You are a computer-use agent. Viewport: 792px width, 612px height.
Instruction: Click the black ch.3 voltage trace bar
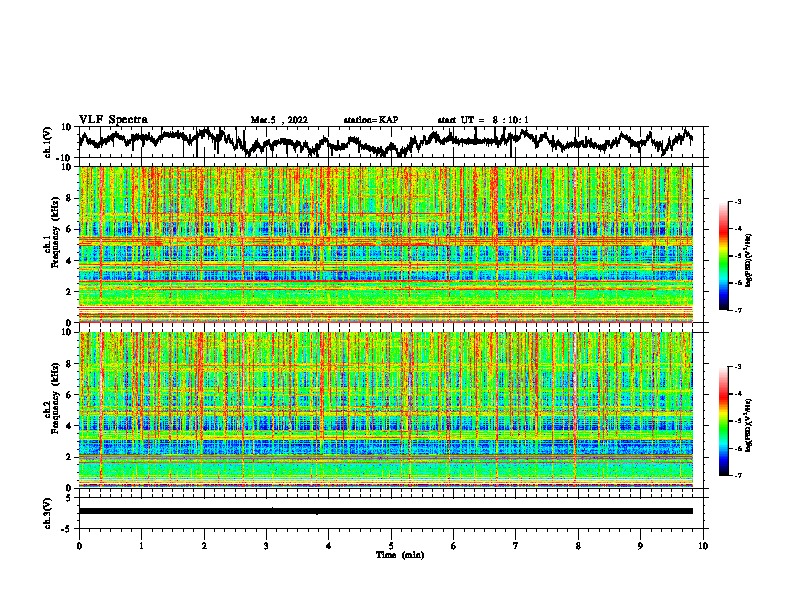(x=386, y=511)
